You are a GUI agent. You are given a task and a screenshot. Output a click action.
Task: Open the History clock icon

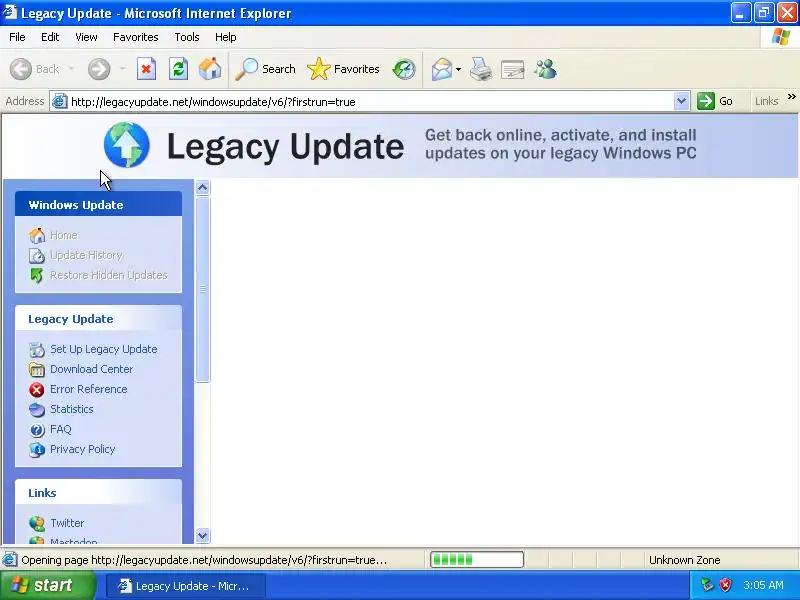tap(404, 69)
